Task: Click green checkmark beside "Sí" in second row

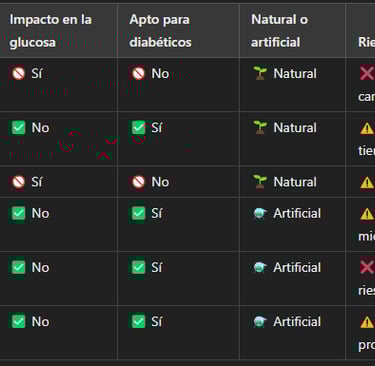Action: coord(138,128)
